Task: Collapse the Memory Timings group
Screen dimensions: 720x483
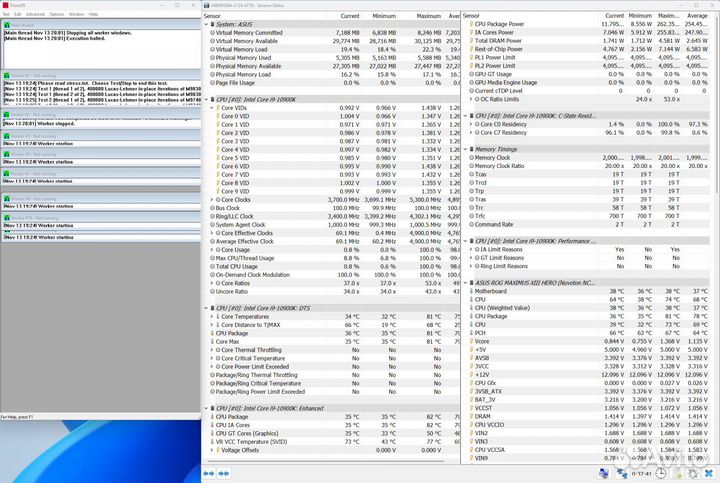Action: (x=465, y=149)
